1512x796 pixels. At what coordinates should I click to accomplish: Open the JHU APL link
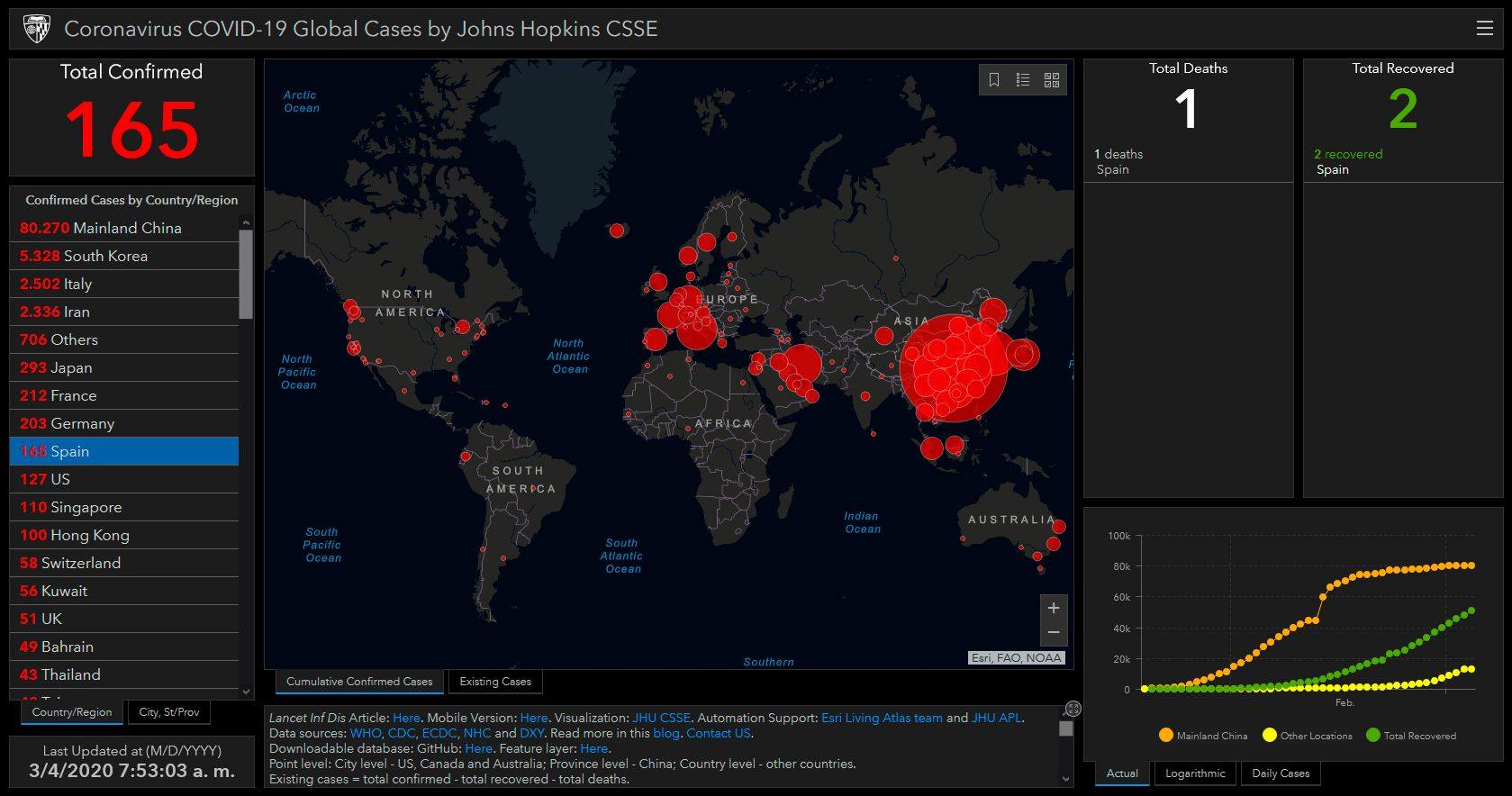(x=997, y=719)
